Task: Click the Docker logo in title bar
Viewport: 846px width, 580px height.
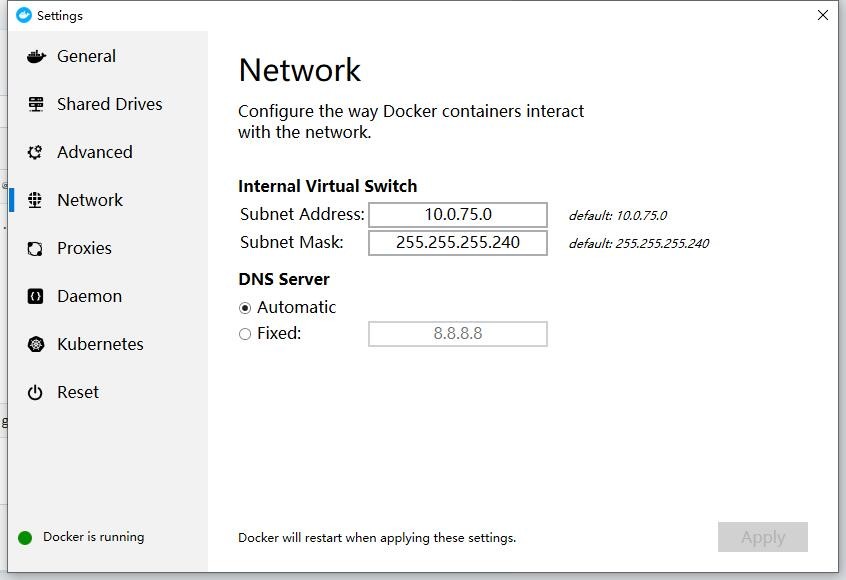Action: [24, 15]
